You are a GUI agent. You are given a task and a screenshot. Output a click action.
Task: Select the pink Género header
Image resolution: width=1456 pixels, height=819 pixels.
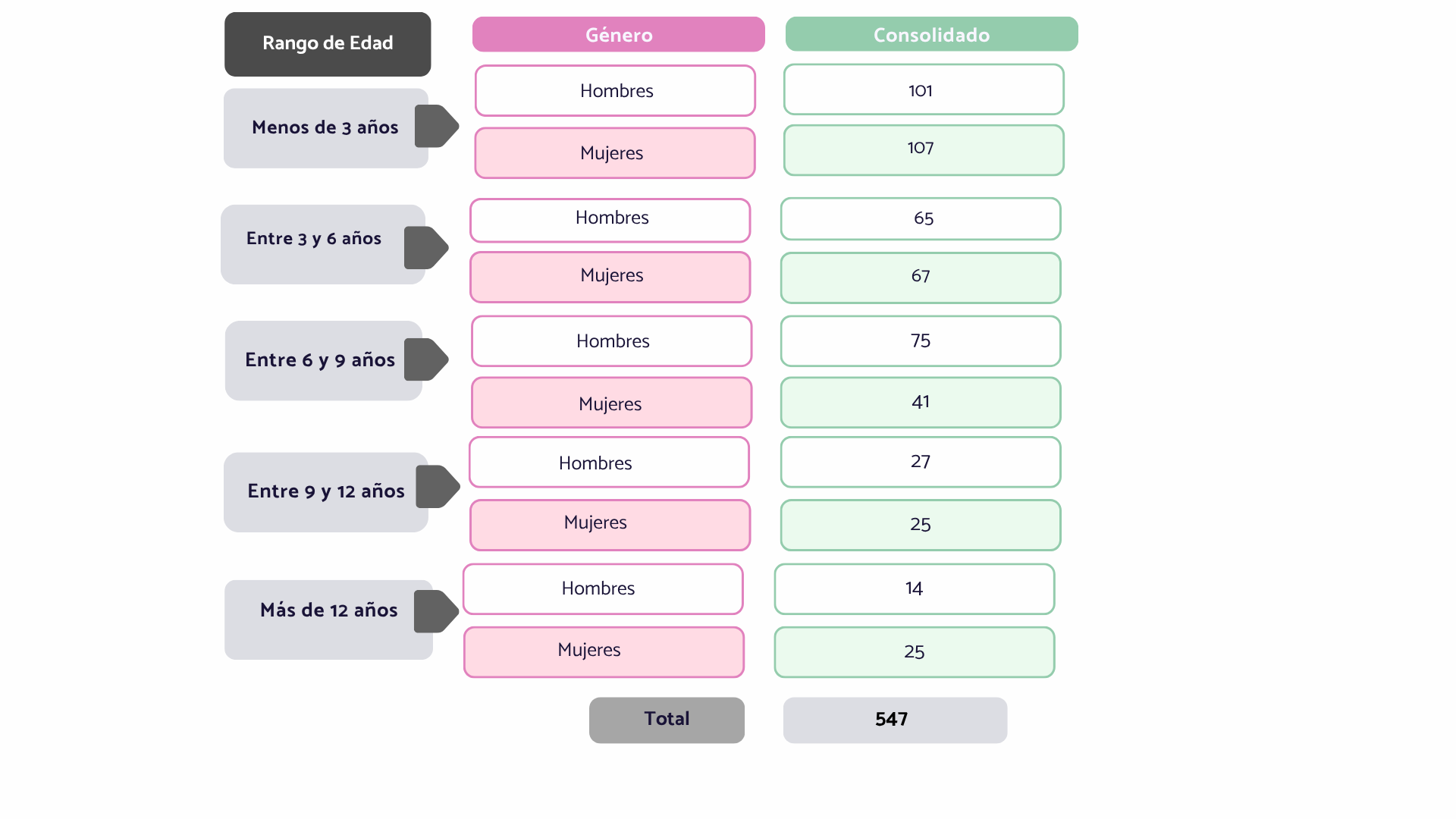619,35
